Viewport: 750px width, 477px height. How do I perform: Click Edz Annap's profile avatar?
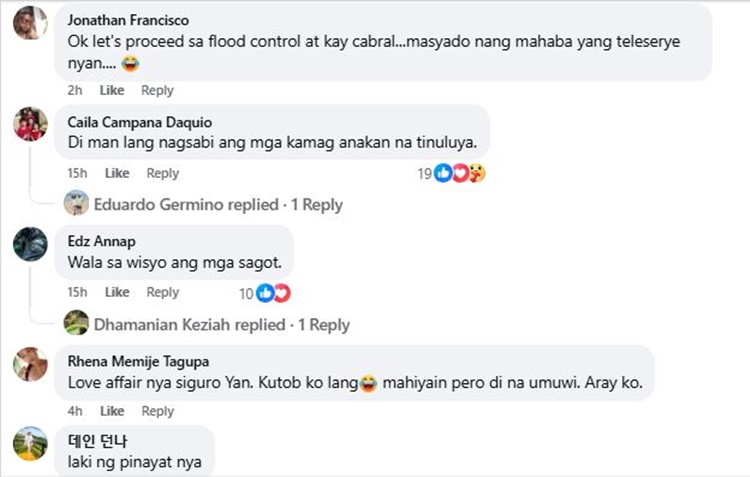point(30,244)
